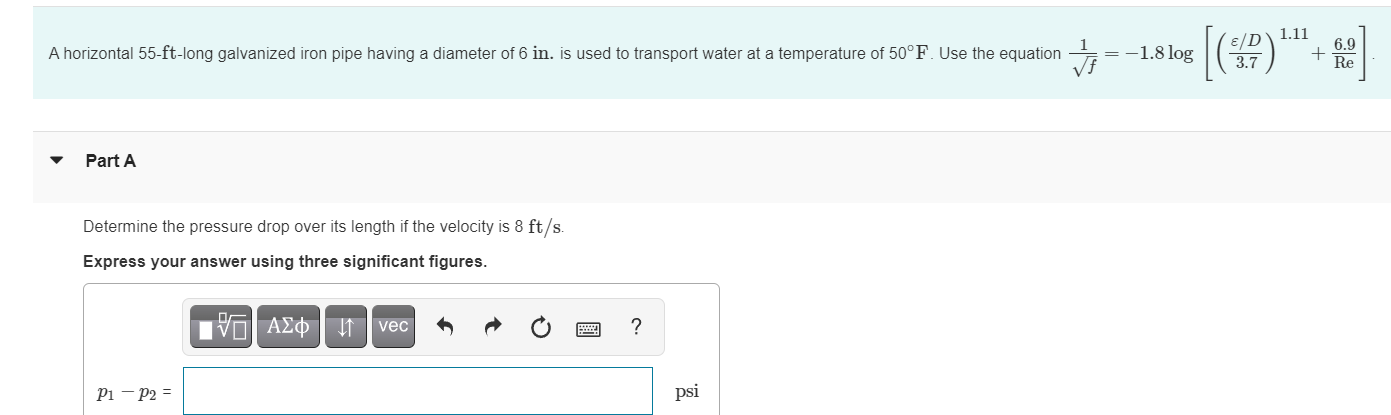This screenshot has height=415, width=1391.
Task: Click the psi unit label
Action: (x=687, y=391)
